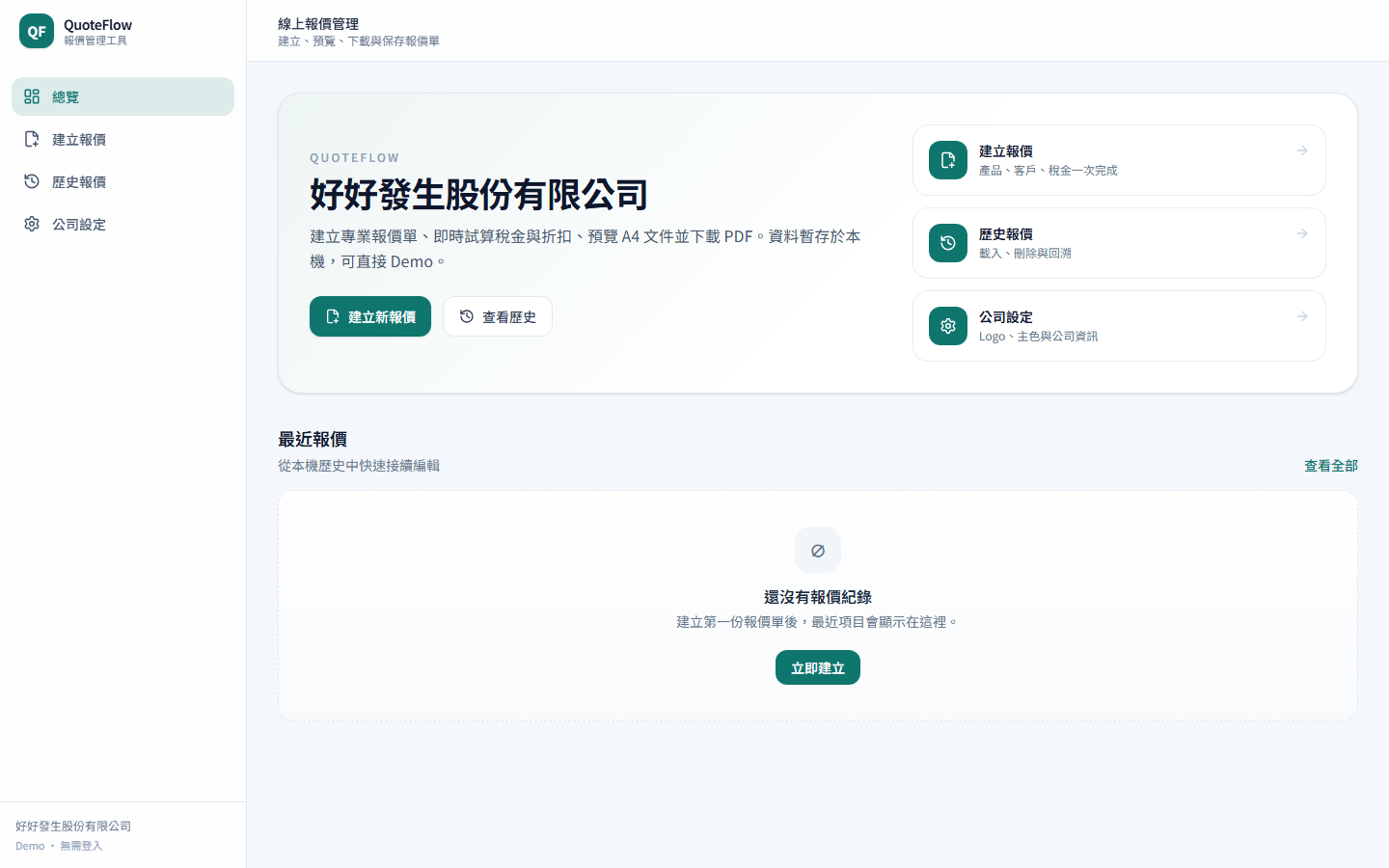Click the Logo、主色與公司資訊 description
Viewport: 1389px width, 868px height.
tap(1038, 337)
